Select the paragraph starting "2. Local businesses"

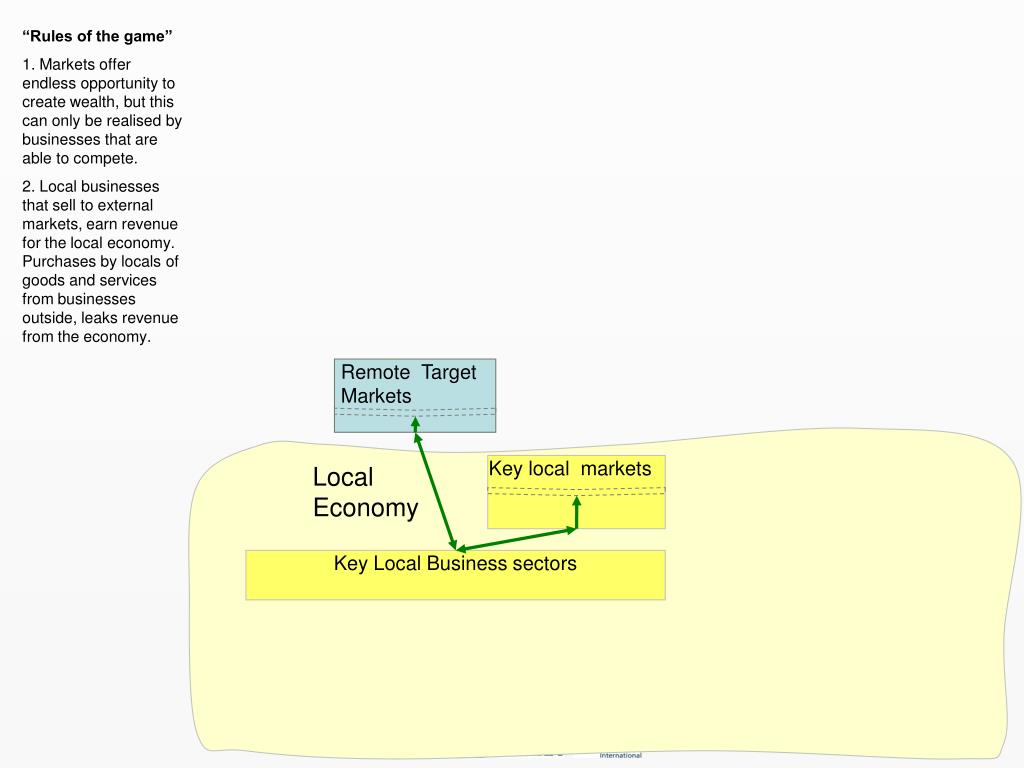(101, 262)
